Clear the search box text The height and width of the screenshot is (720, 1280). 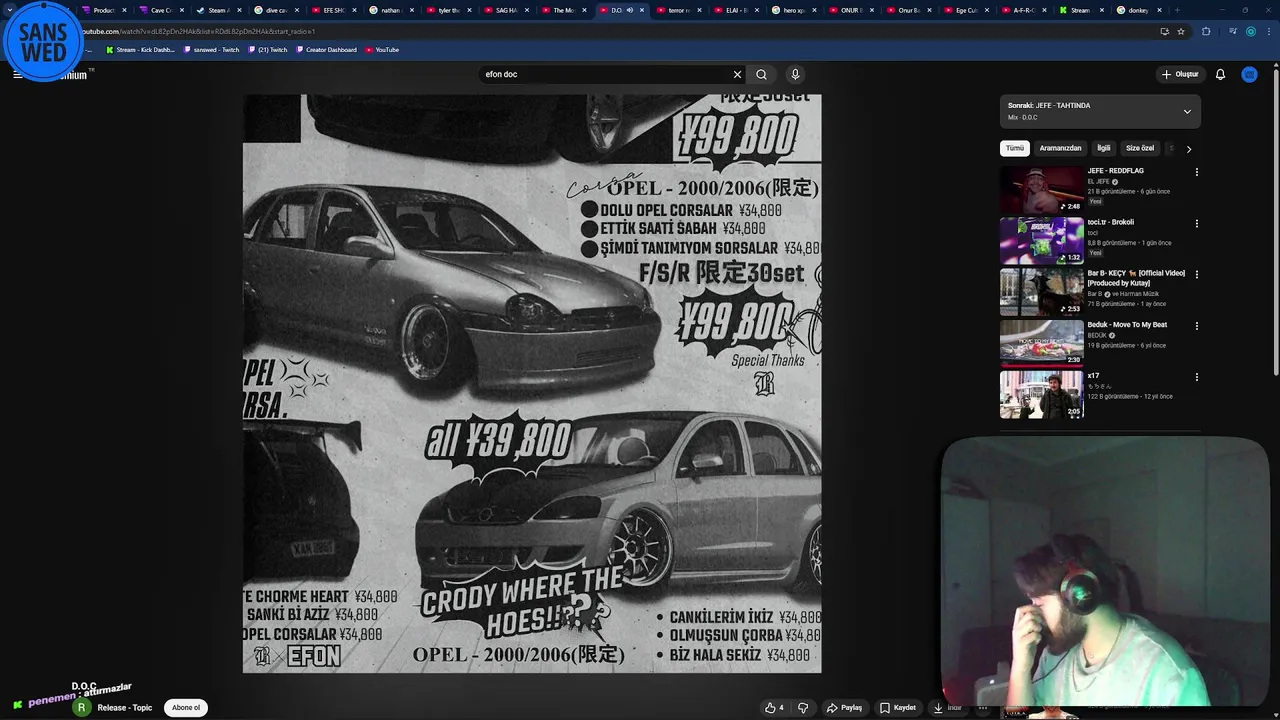coord(737,74)
